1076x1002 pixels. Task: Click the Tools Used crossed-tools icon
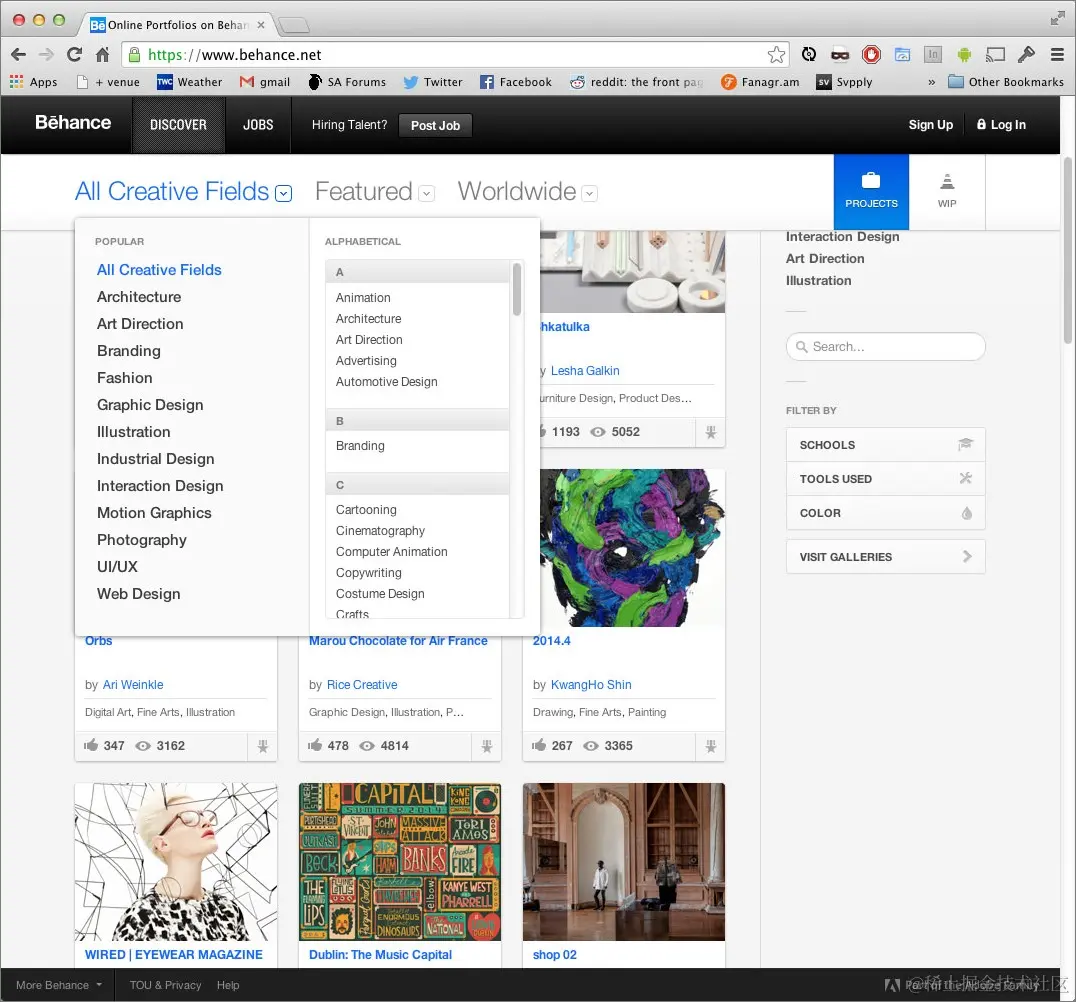tap(966, 478)
